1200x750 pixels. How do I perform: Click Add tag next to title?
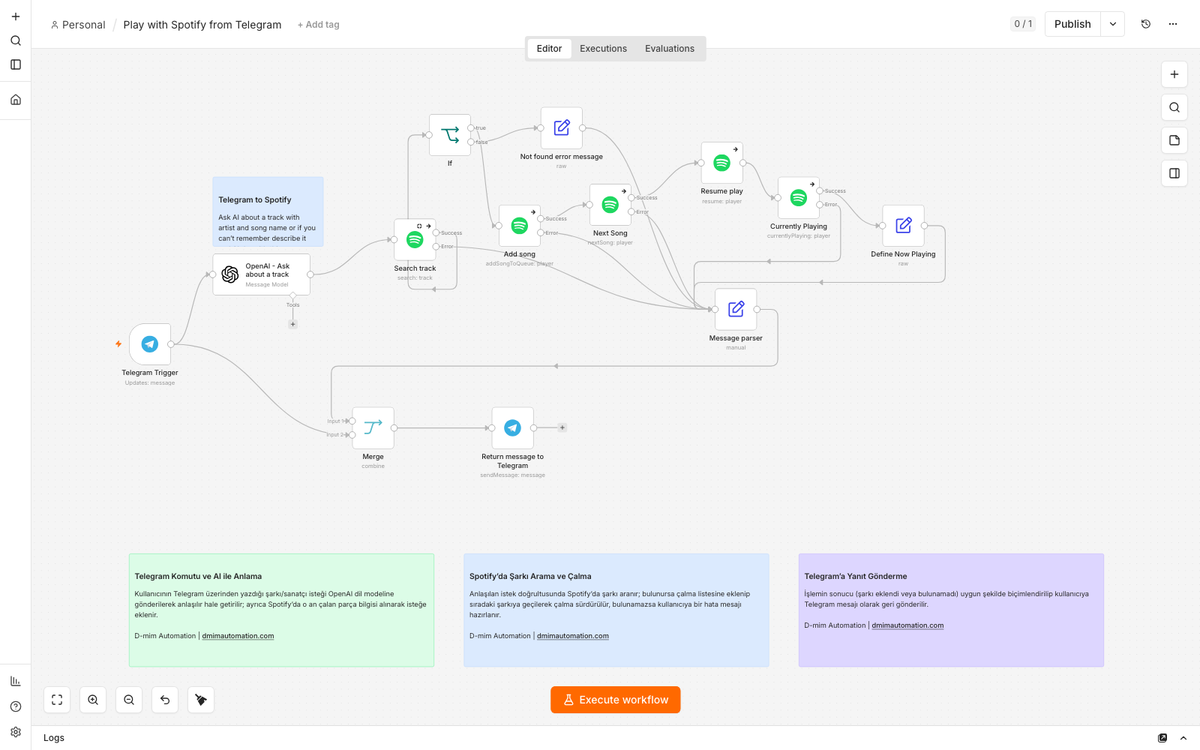(x=318, y=25)
